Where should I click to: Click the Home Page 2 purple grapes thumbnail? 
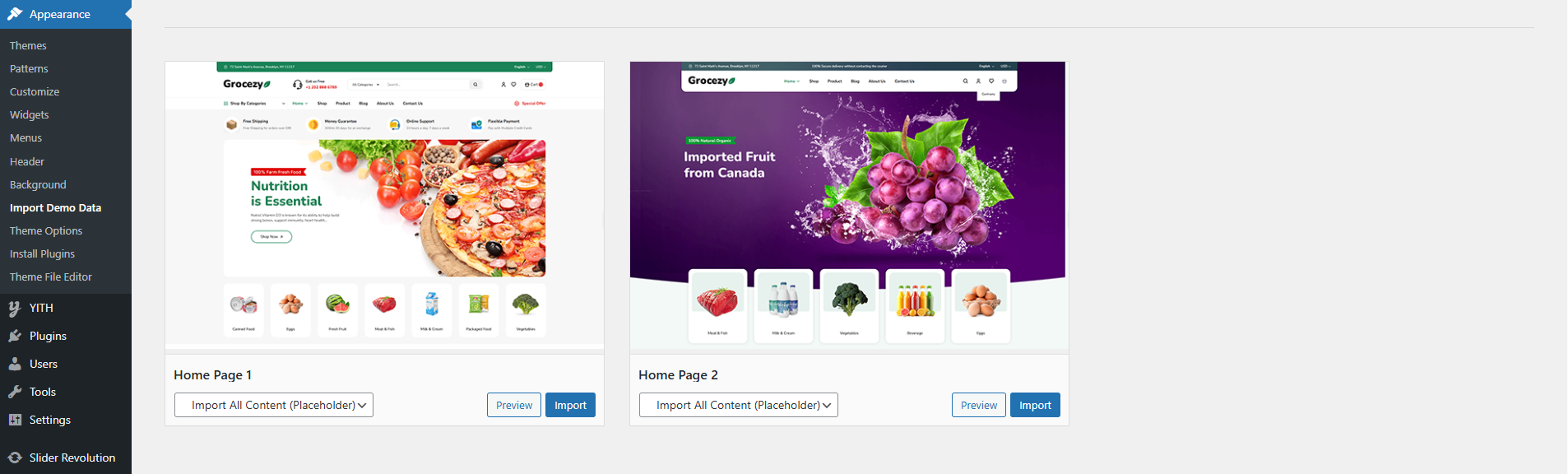tap(849, 207)
